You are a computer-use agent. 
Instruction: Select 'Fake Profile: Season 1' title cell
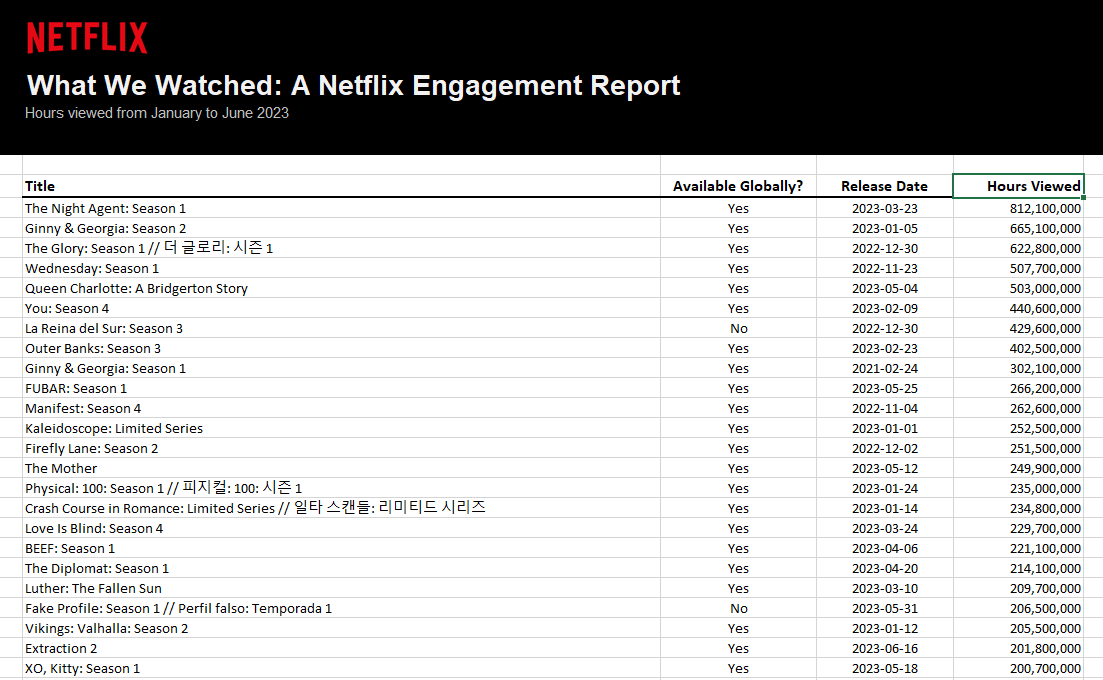341,608
